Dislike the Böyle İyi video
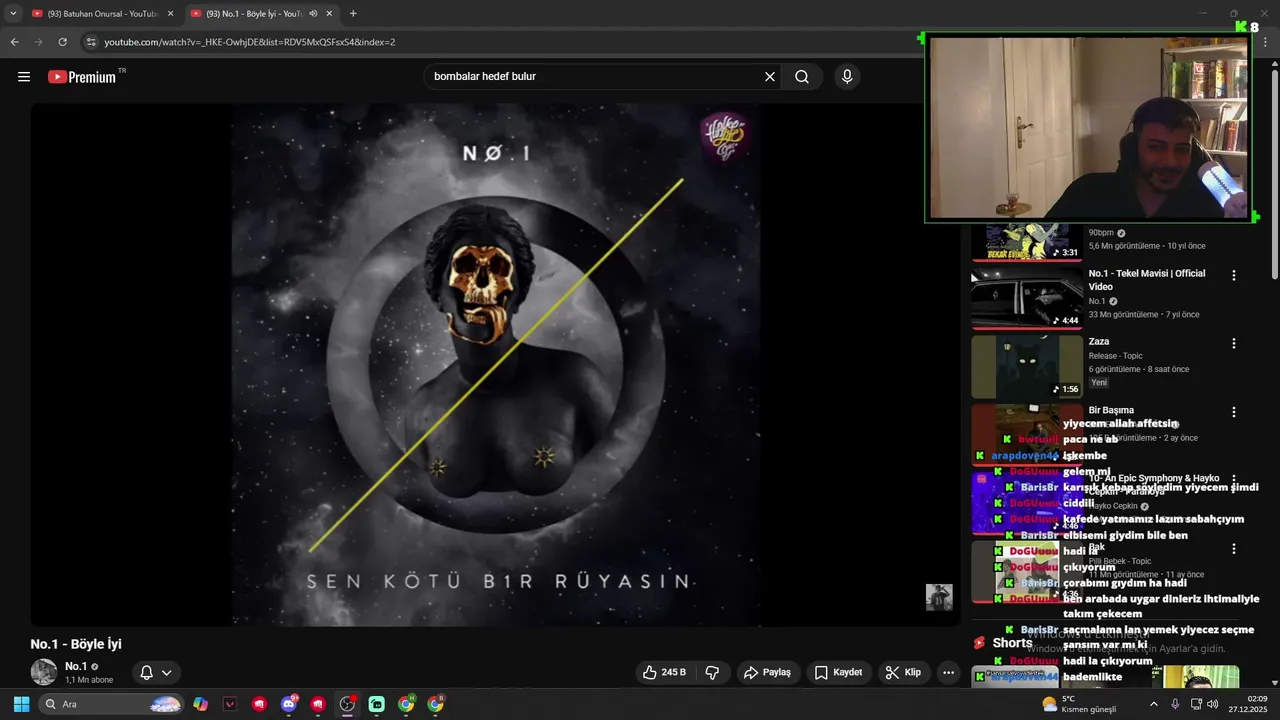Viewport: 1280px width, 720px height. click(712, 673)
